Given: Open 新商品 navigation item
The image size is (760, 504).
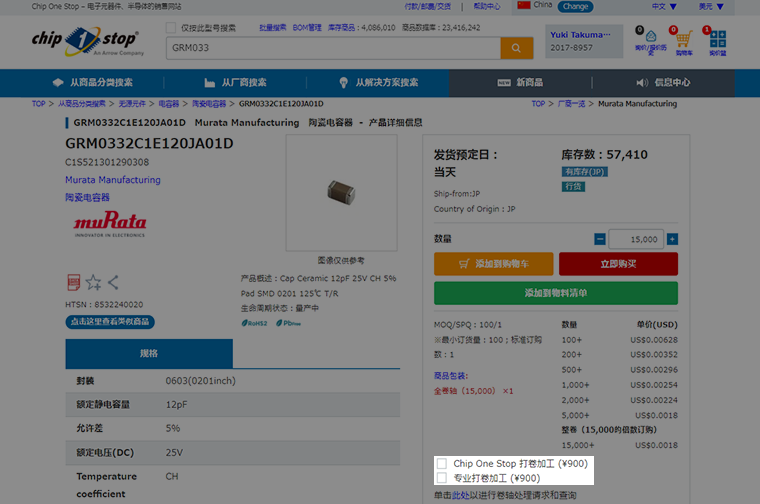Looking at the screenshot, I should [x=520, y=82].
